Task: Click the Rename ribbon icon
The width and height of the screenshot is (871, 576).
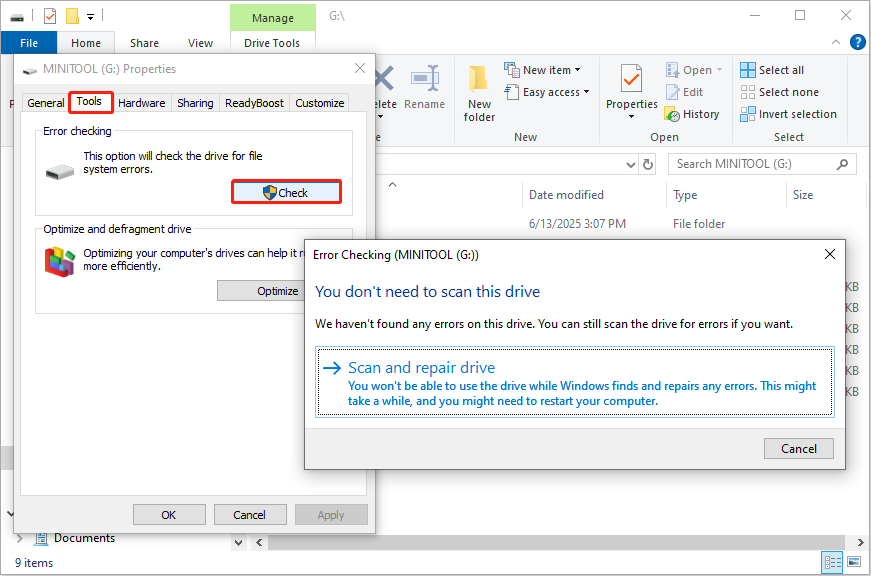Action: tap(425, 88)
